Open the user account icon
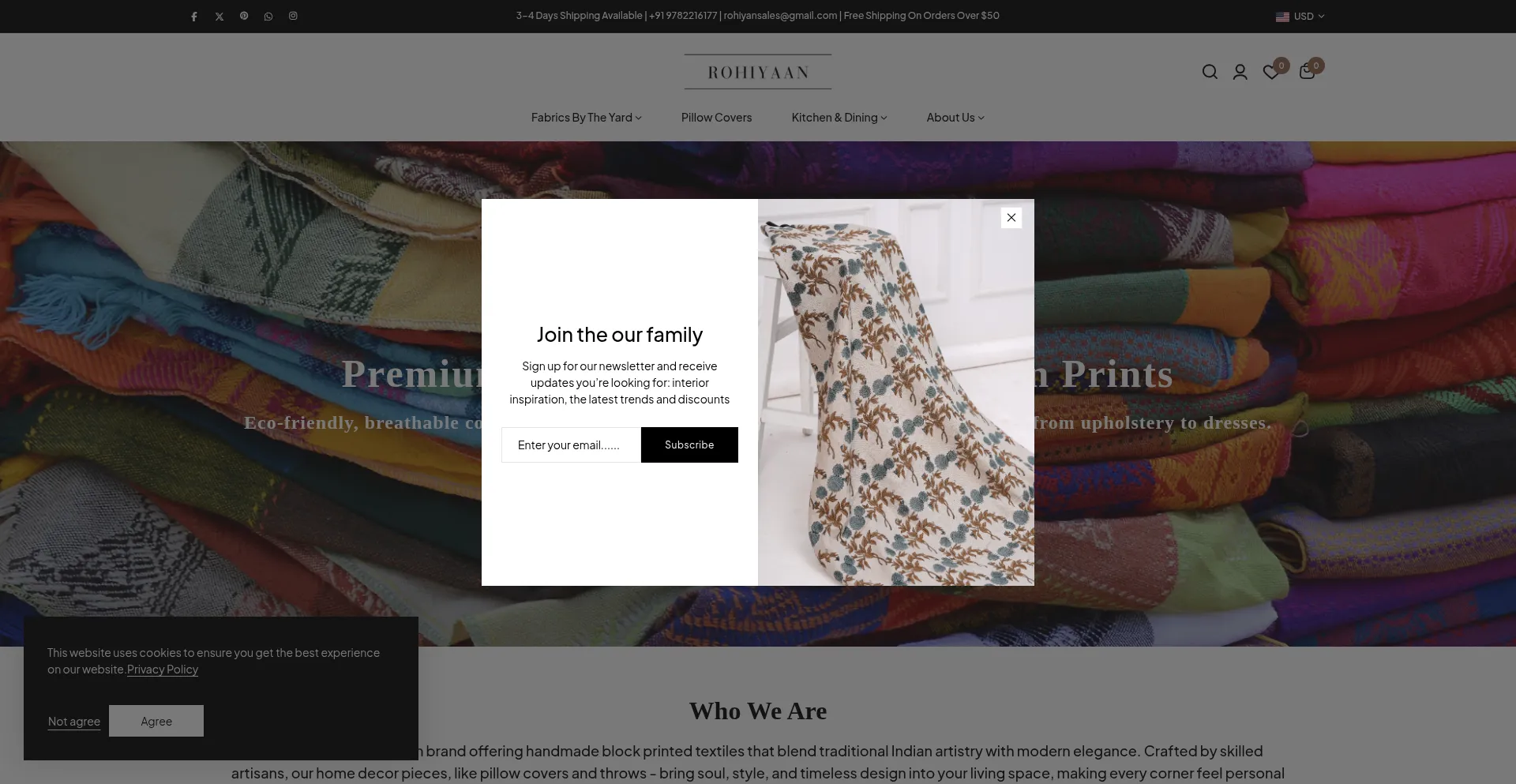 1240,72
